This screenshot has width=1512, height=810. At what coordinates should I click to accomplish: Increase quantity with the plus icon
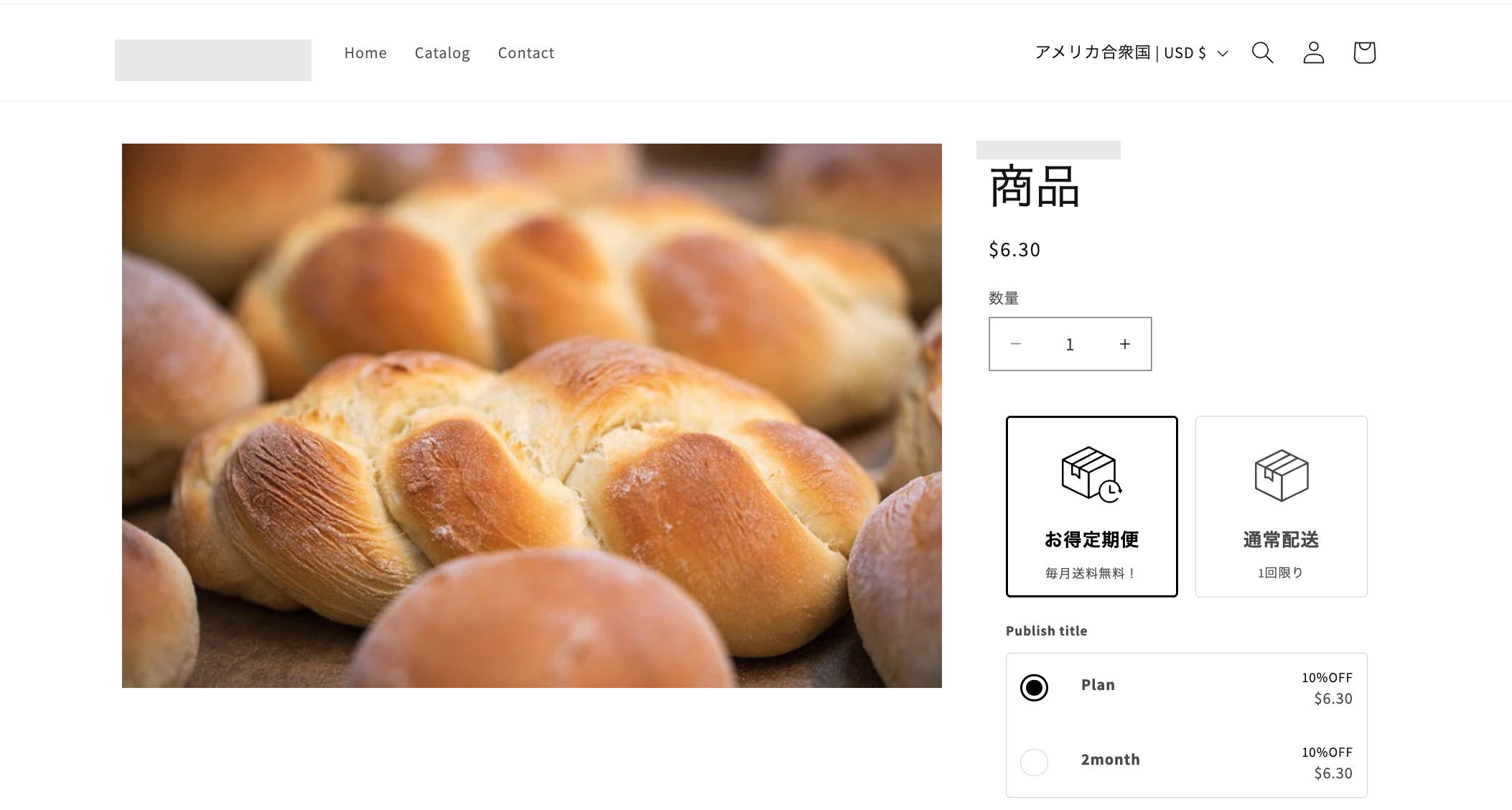click(x=1124, y=344)
